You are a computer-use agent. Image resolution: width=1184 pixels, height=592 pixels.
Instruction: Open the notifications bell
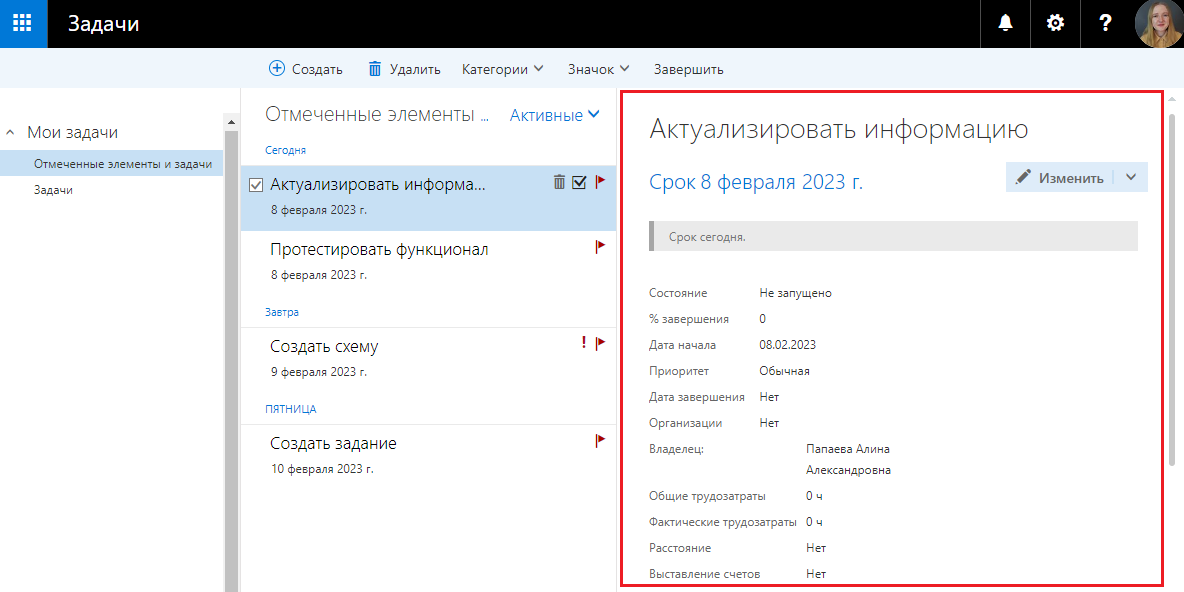coord(1005,24)
